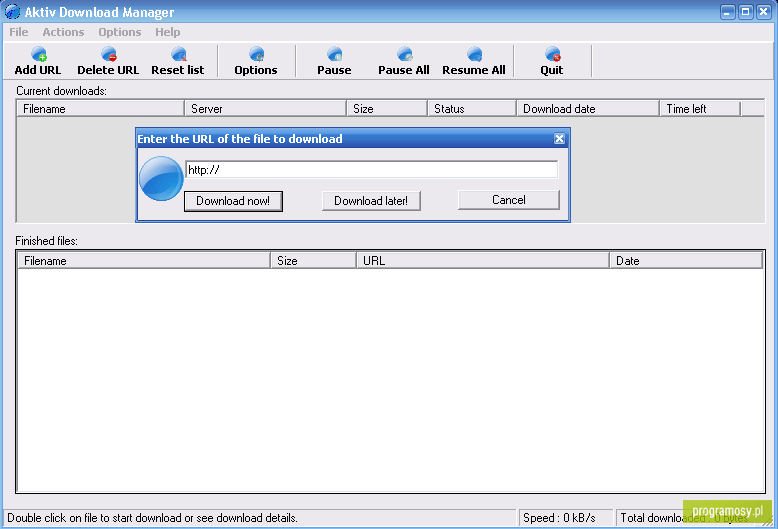Viewport: 778px width, 529px height.
Task: Click the http:// URL input field
Action: click(x=372, y=170)
